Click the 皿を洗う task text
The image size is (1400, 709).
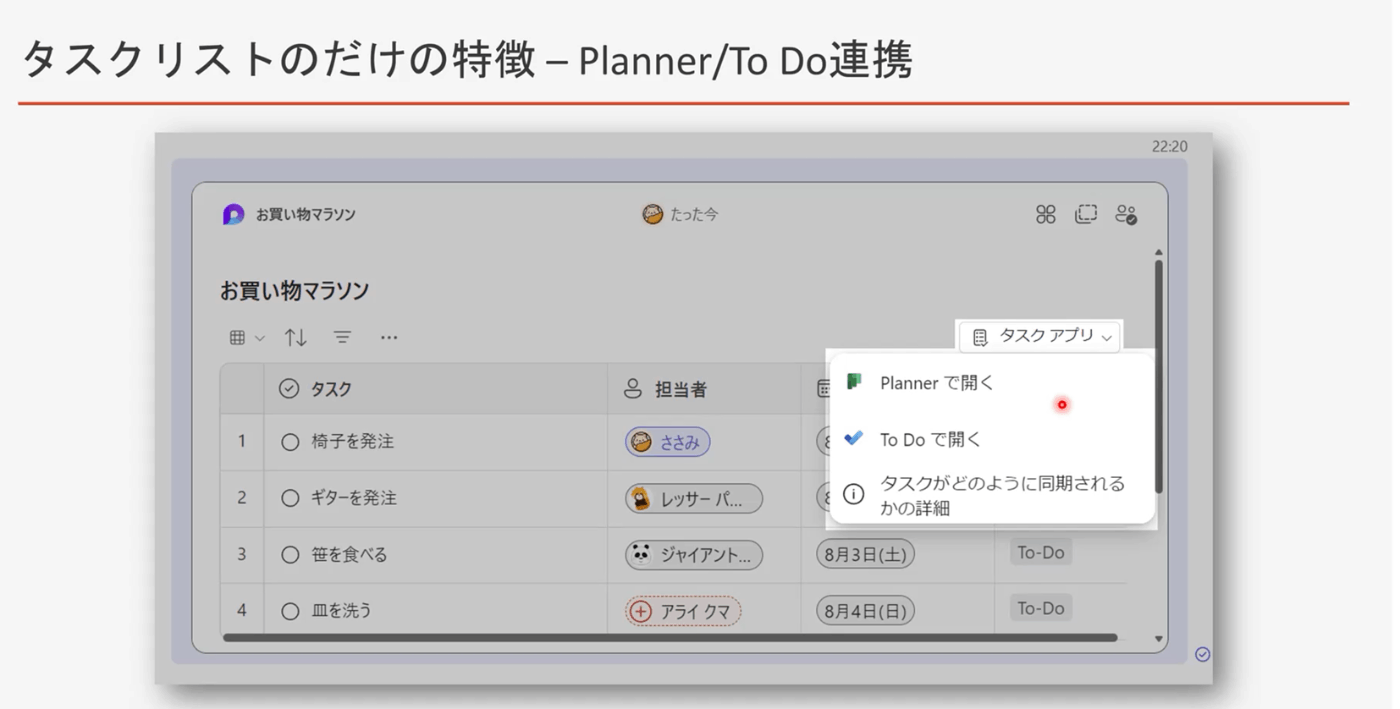point(342,610)
